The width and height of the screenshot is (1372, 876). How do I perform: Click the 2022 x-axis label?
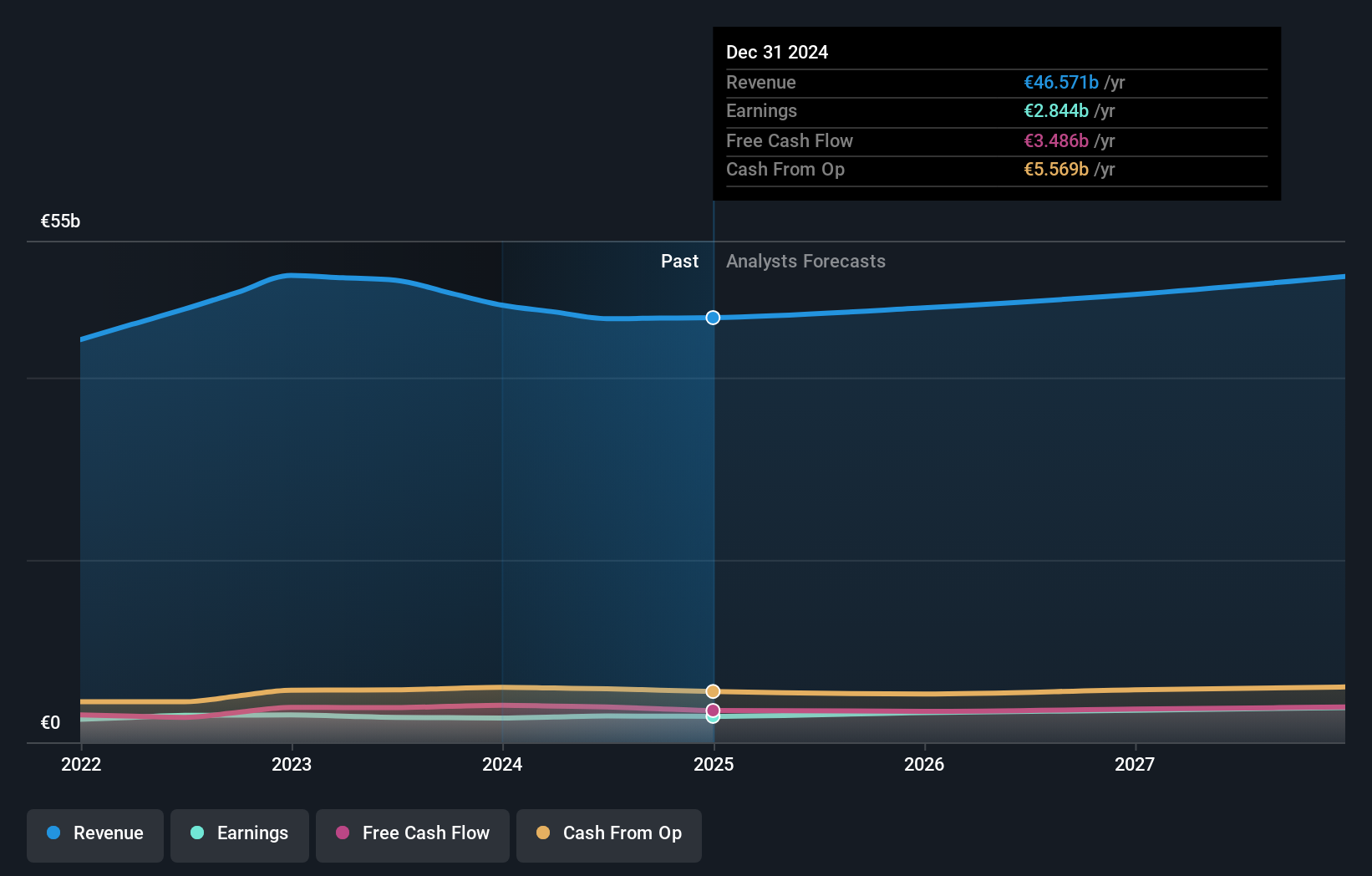click(81, 764)
